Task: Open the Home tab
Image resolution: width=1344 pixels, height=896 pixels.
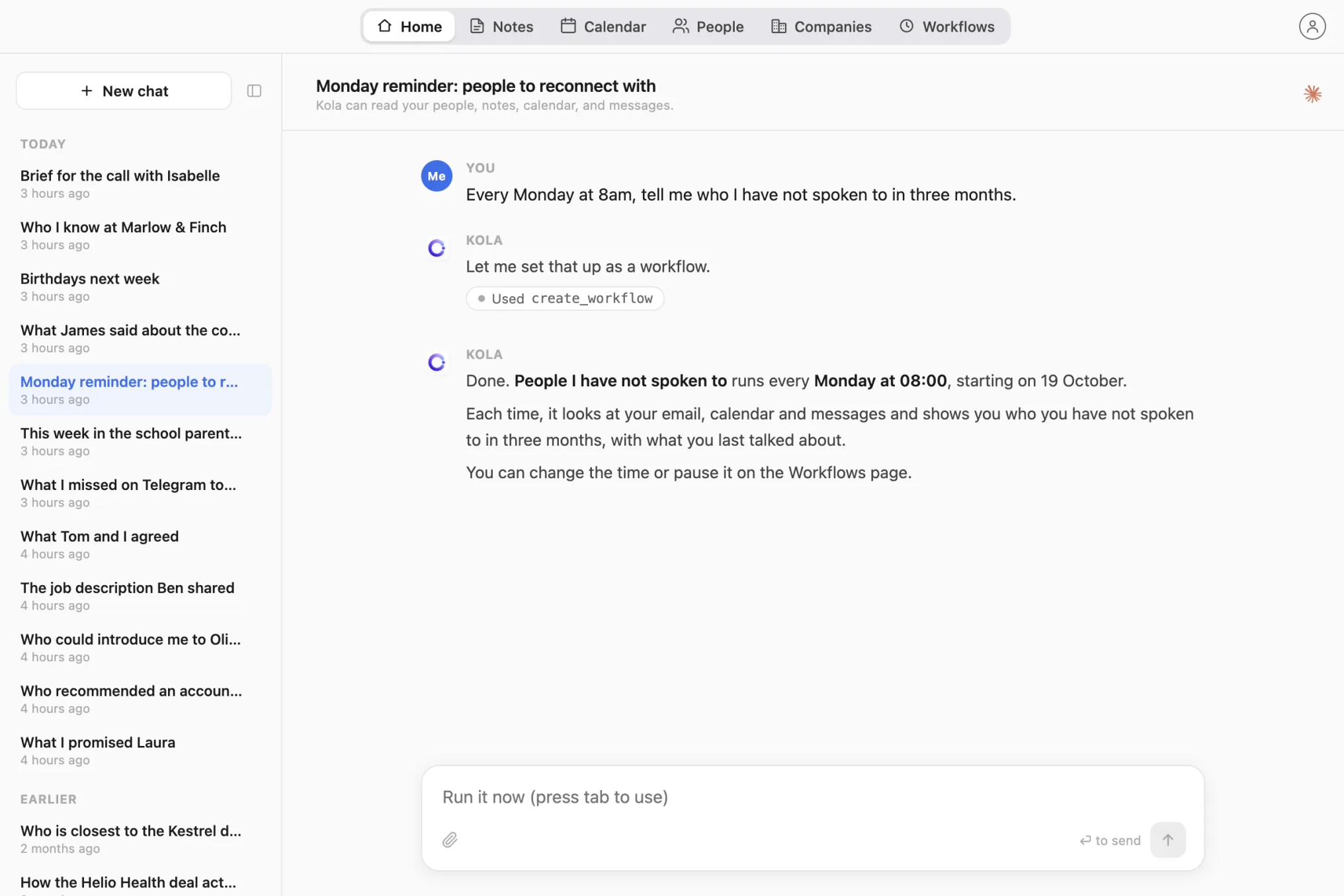Action: (409, 26)
